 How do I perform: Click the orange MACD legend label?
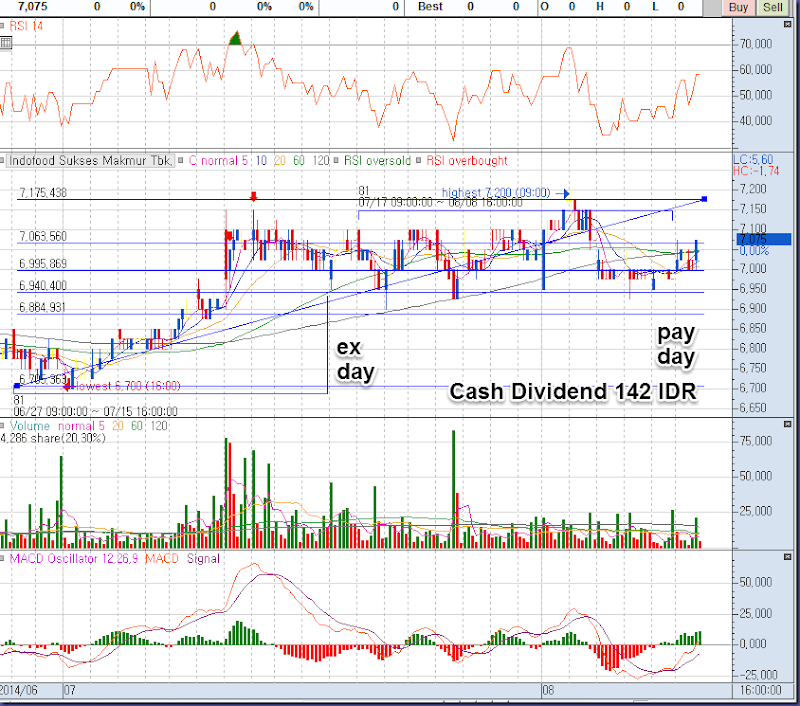coord(162,559)
